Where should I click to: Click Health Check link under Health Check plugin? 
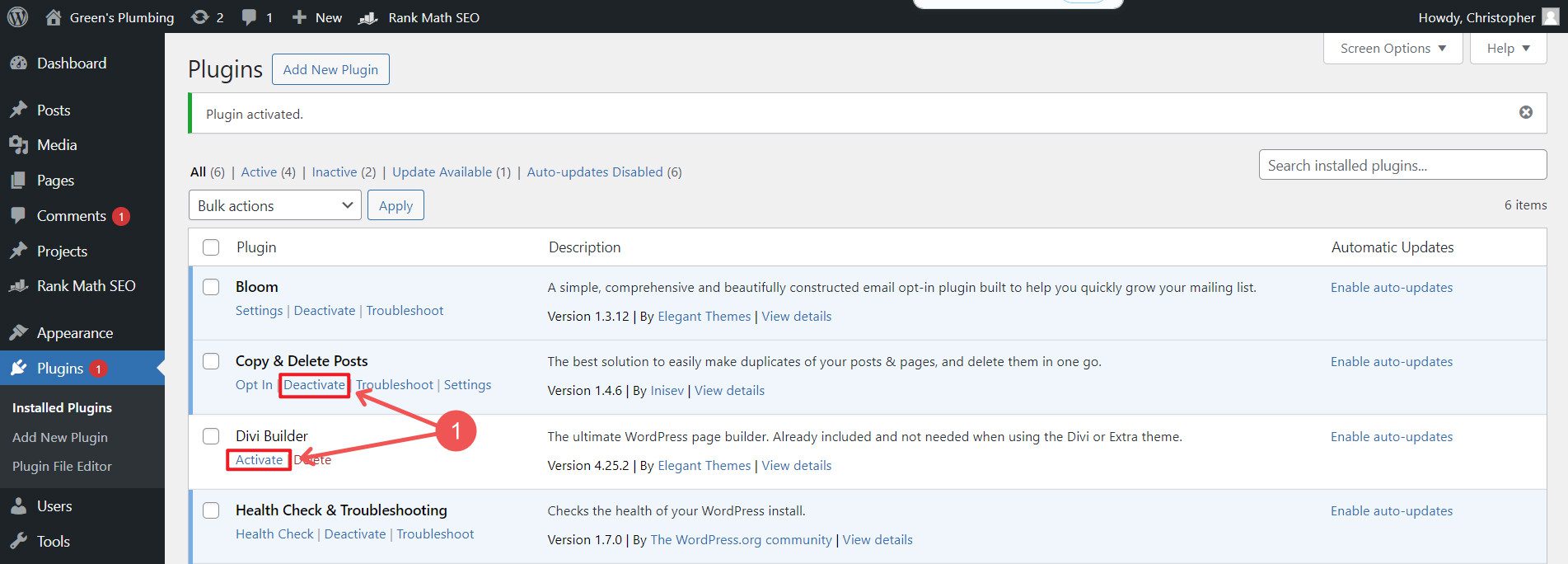pyautogui.click(x=274, y=534)
